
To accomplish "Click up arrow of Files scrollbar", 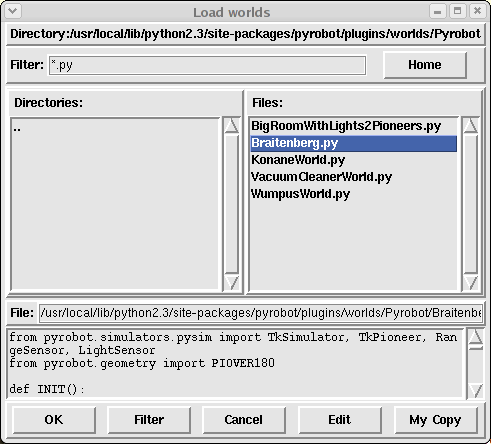I will click(471, 126).
